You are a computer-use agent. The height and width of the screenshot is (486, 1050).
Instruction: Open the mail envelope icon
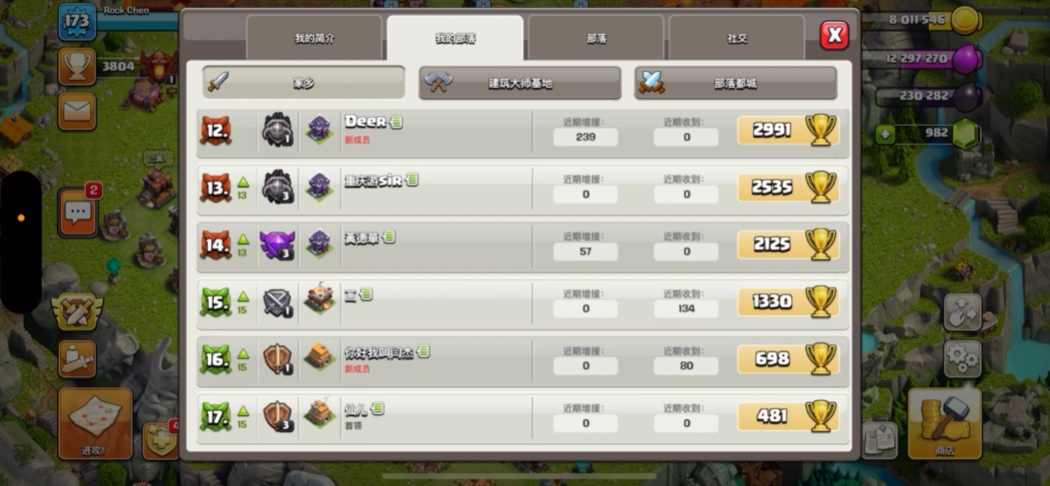pyautogui.click(x=77, y=111)
